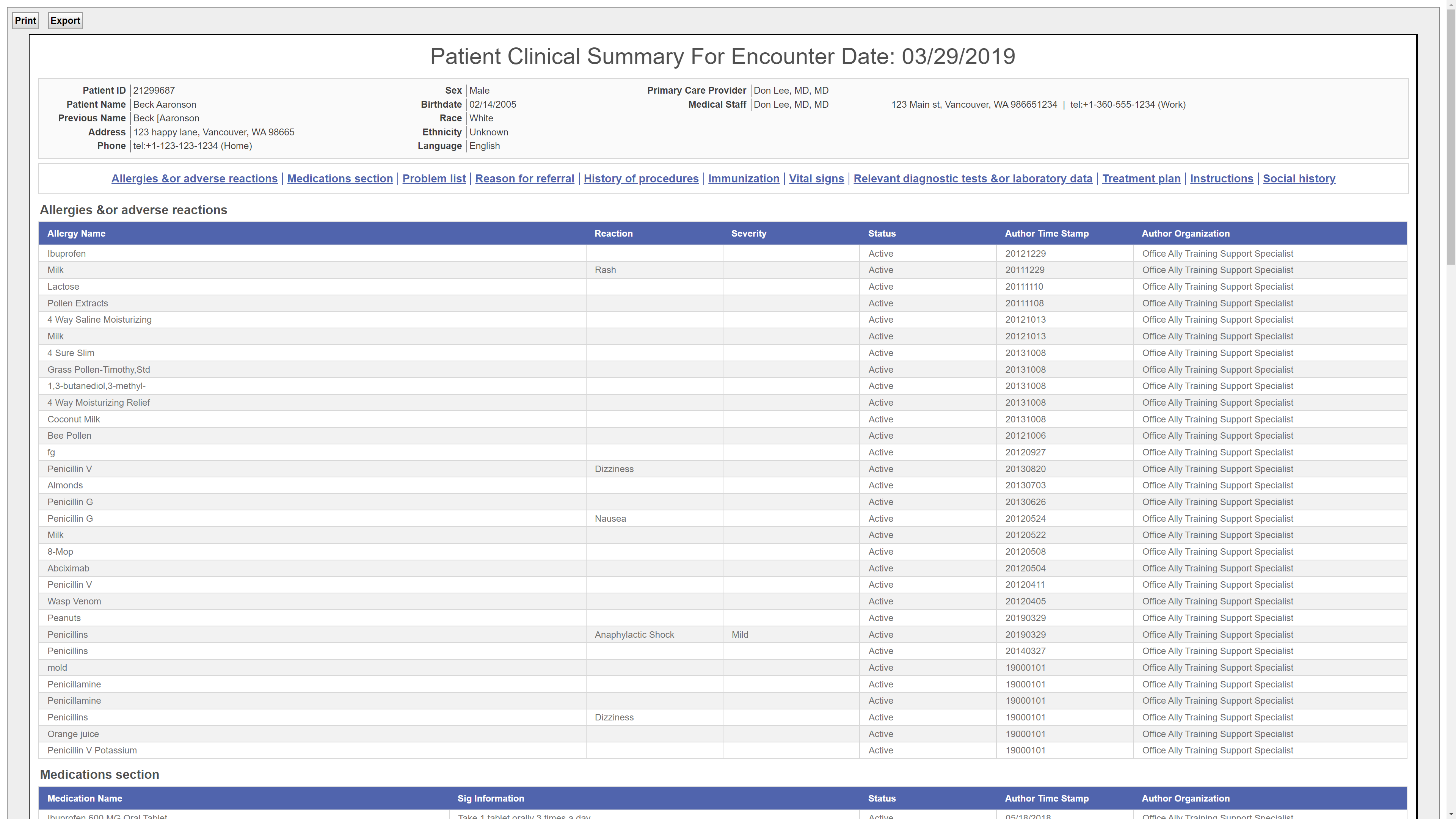The width and height of the screenshot is (1456, 819).
Task: Click the patient's home phone number
Action: click(x=192, y=146)
